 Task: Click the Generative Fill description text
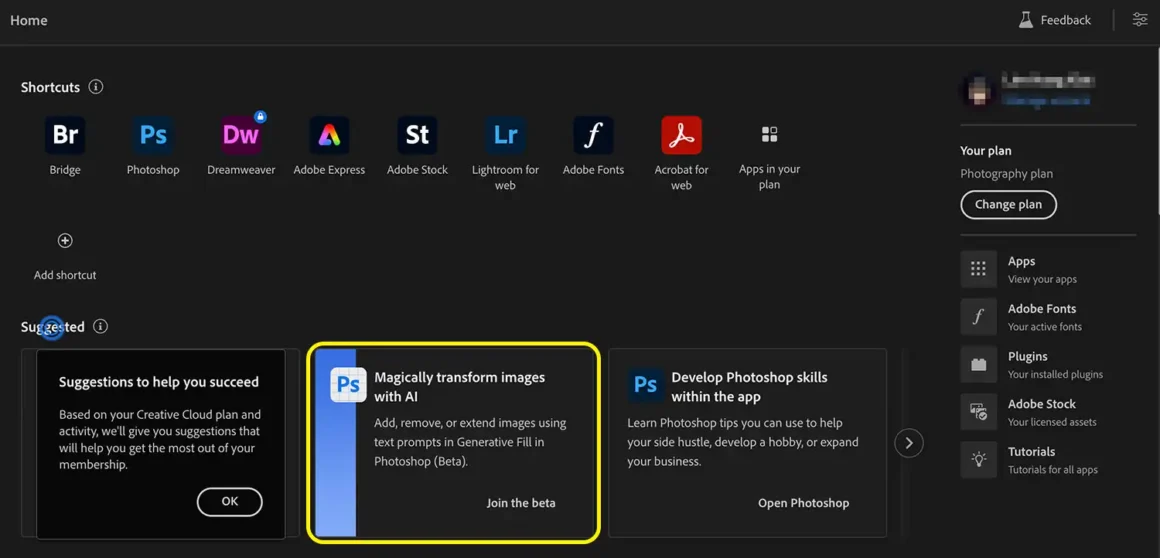(471, 443)
